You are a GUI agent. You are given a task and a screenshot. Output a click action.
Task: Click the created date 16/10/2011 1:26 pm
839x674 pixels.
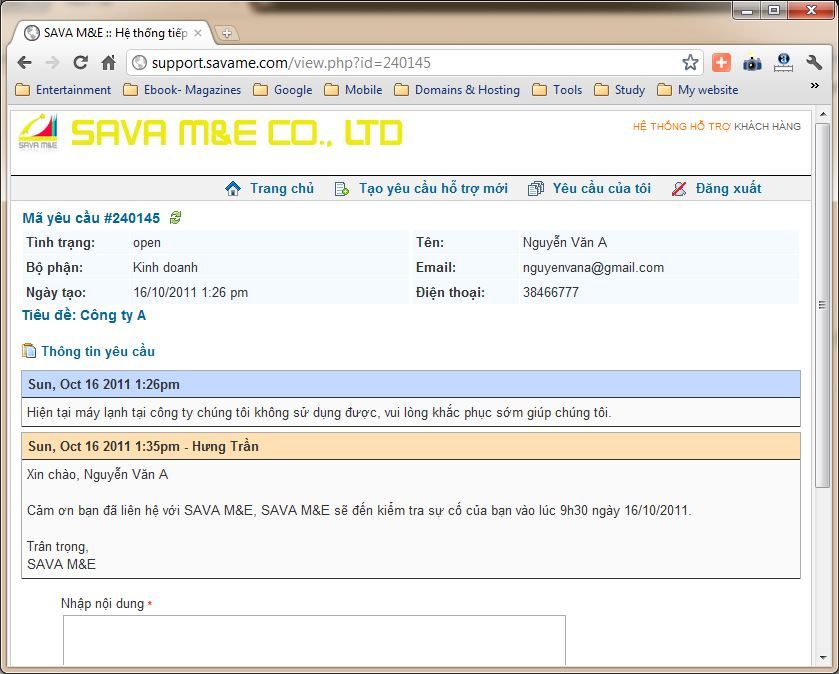190,293
